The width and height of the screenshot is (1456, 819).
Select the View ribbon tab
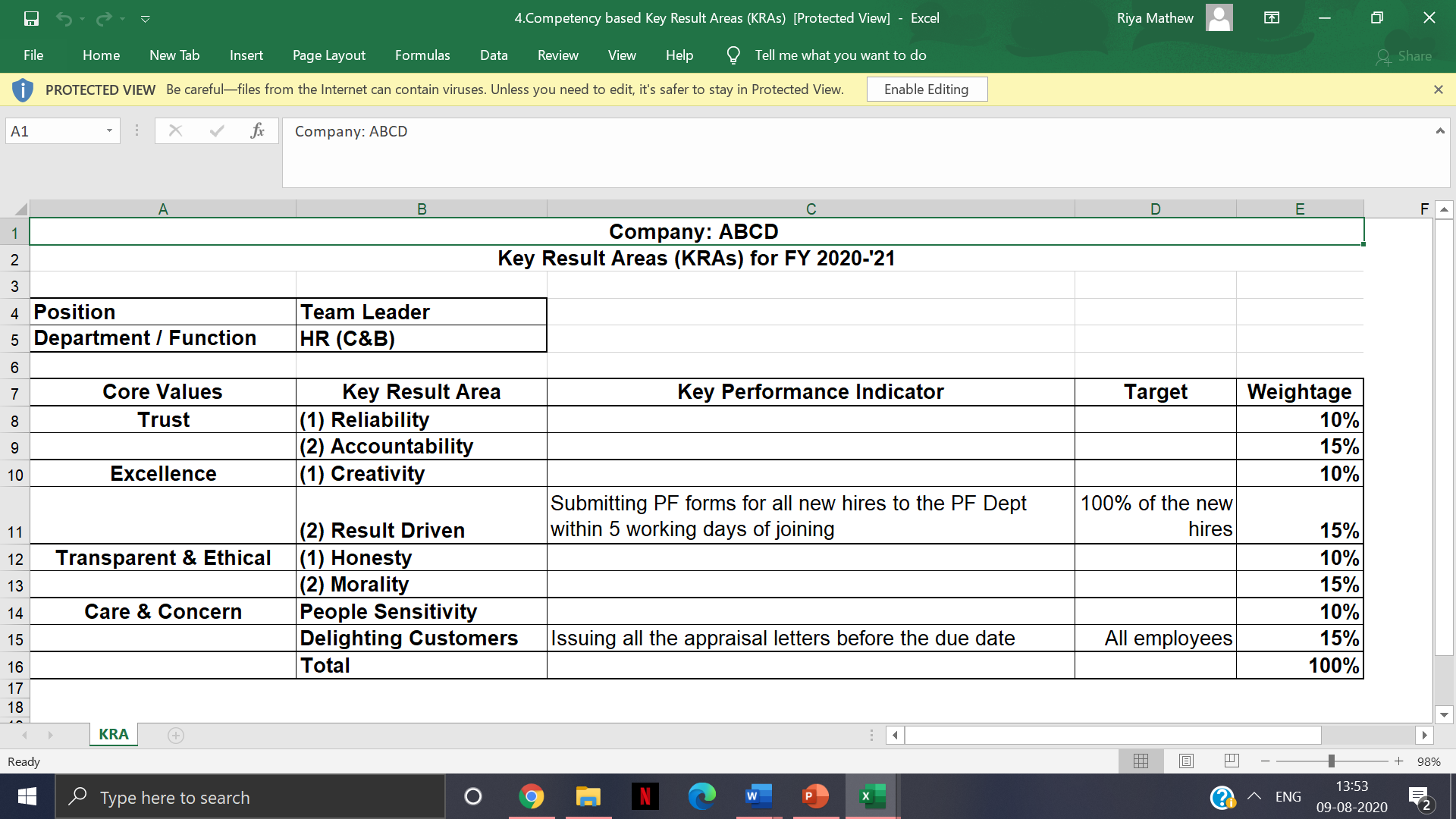[620, 54]
